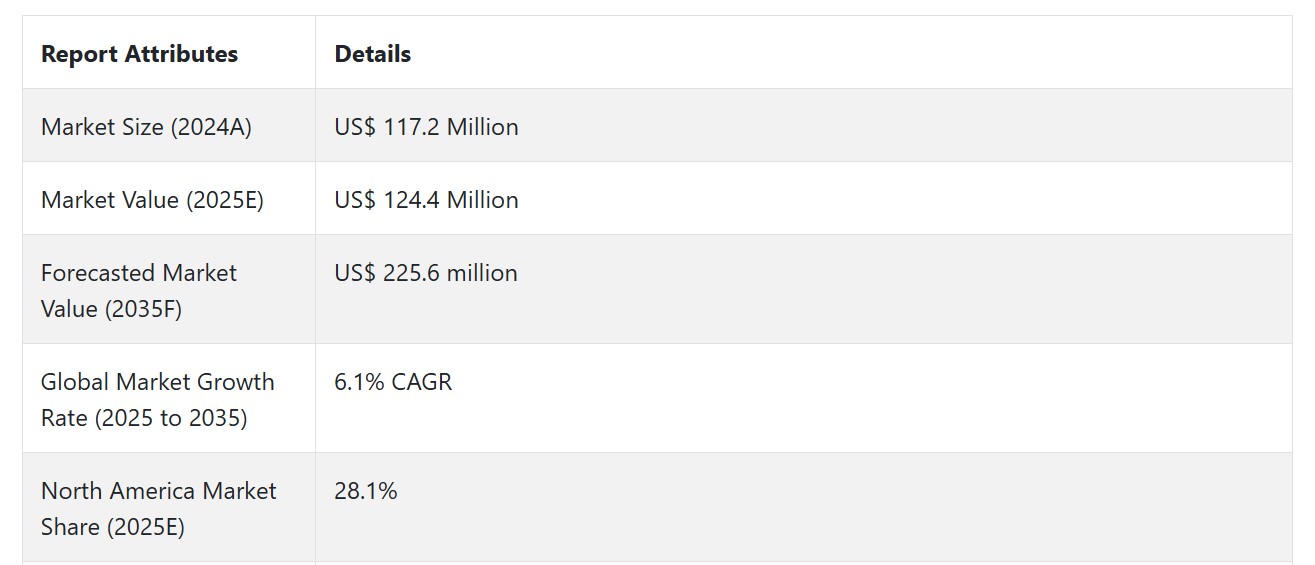This screenshot has height=565, width=1315.
Task: Click the US$ 124.4 Million value
Action: tap(426, 200)
